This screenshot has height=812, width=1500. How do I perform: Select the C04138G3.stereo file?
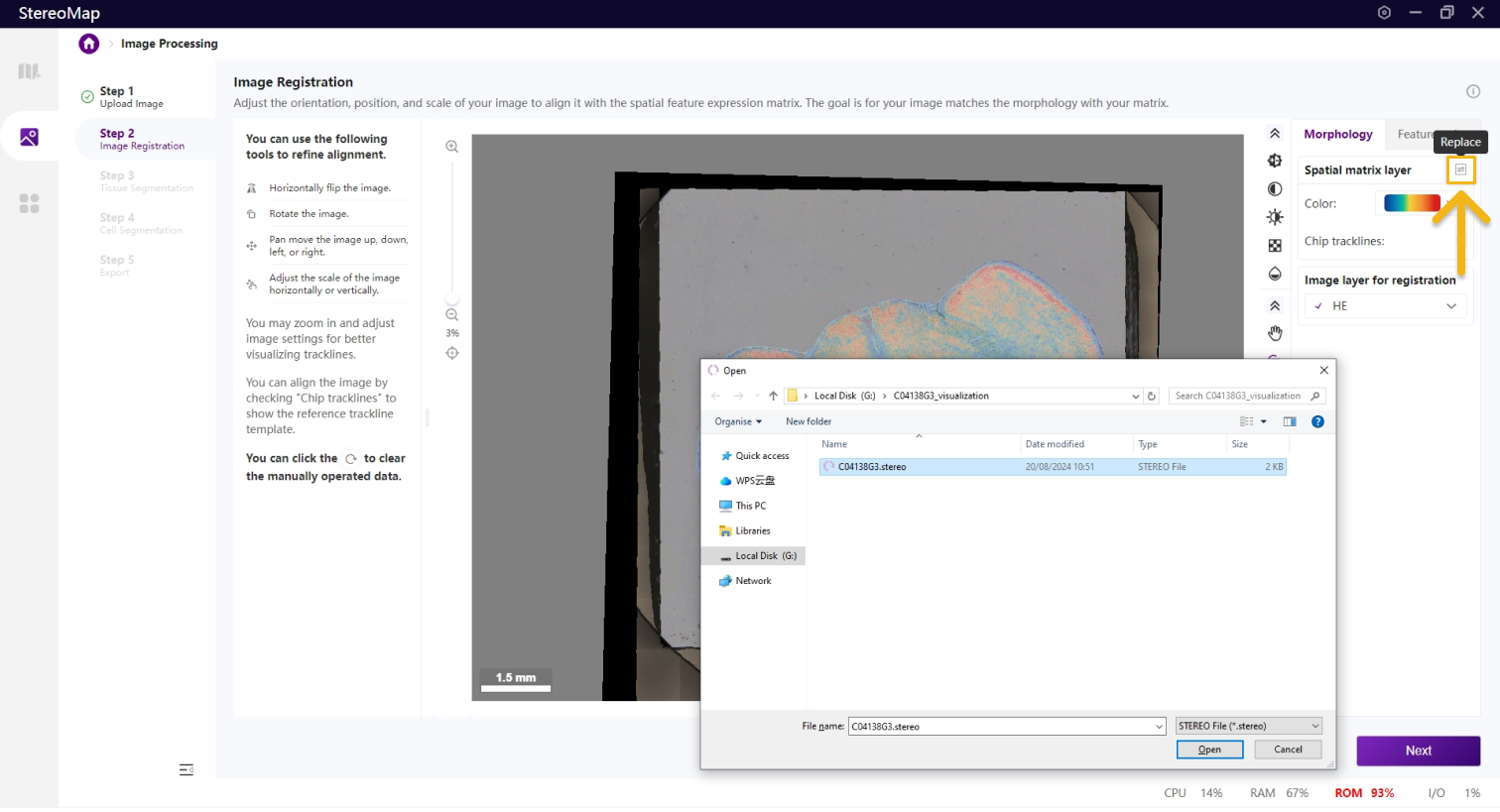[872, 467]
